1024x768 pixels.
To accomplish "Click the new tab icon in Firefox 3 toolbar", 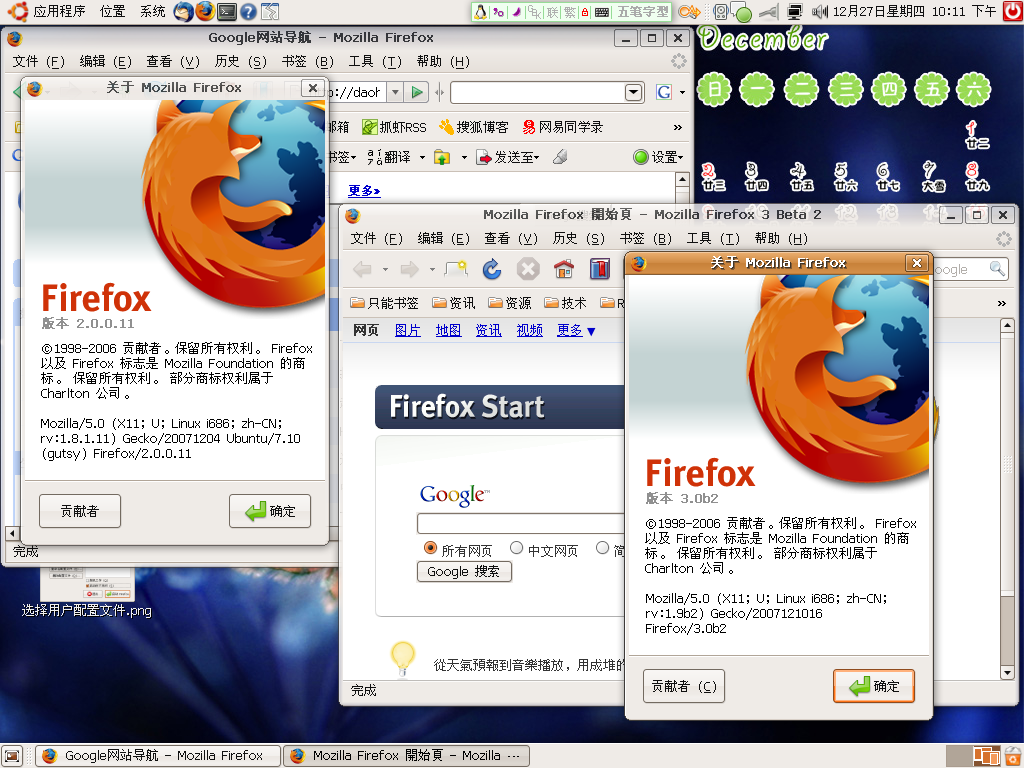I will coord(456,268).
